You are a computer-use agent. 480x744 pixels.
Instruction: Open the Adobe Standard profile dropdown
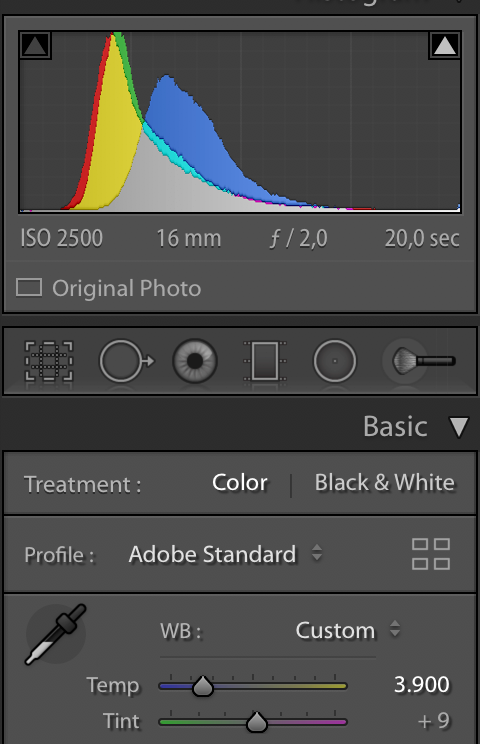pyautogui.click(x=225, y=554)
